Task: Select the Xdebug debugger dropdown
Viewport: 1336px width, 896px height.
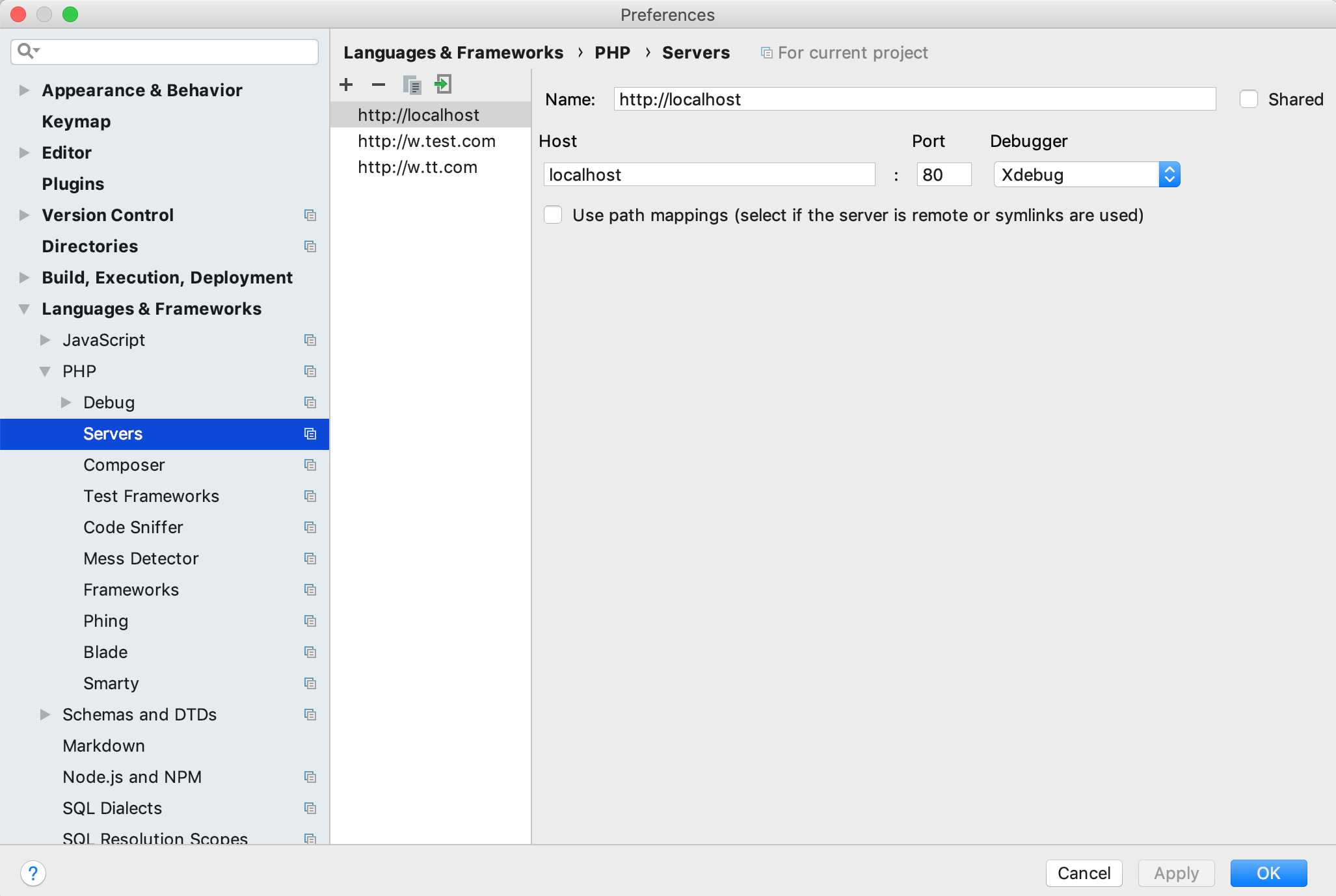Action: pyautogui.click(x=1085, y=174)
